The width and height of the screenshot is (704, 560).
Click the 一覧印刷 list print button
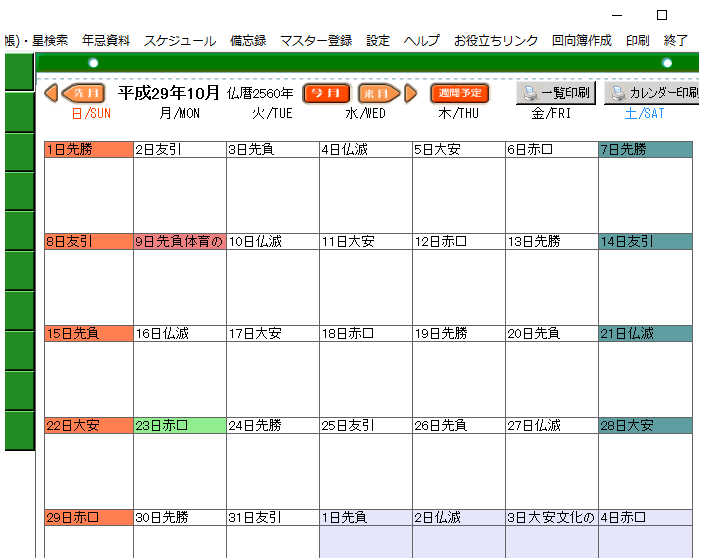(556, 93)
